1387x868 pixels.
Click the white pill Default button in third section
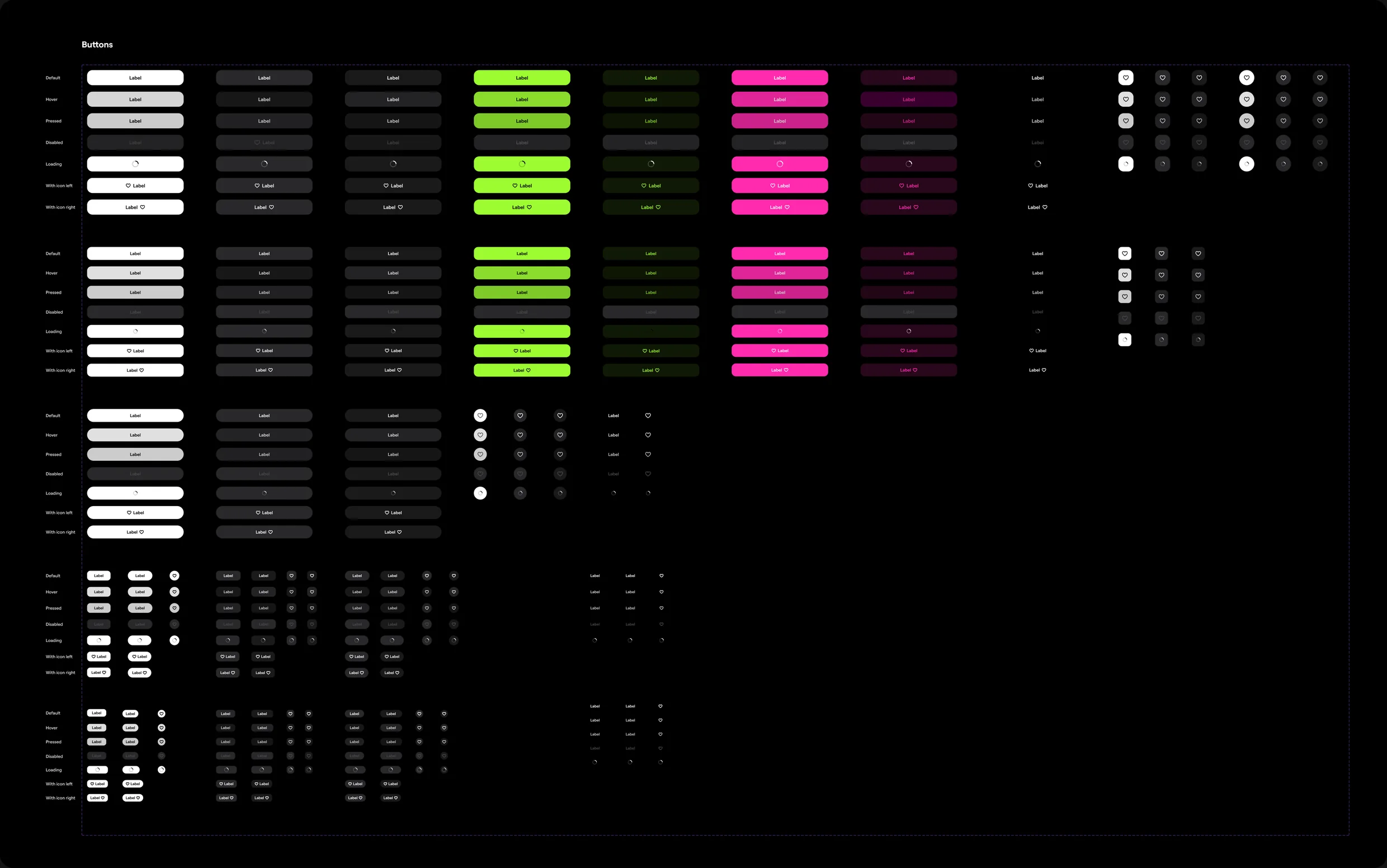(135, 416)
